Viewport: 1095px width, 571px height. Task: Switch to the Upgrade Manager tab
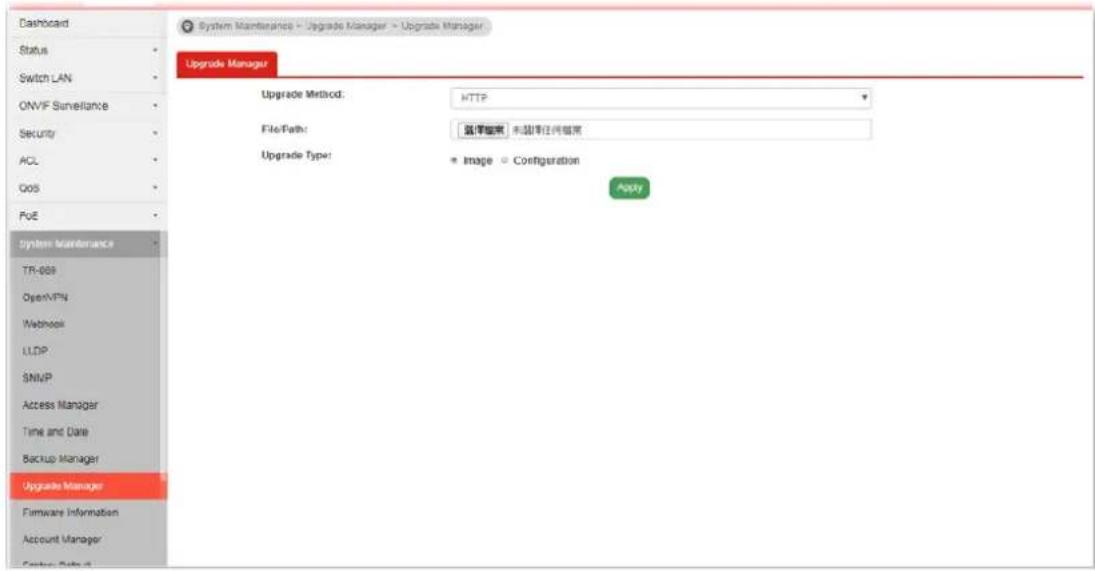(226, 64)
